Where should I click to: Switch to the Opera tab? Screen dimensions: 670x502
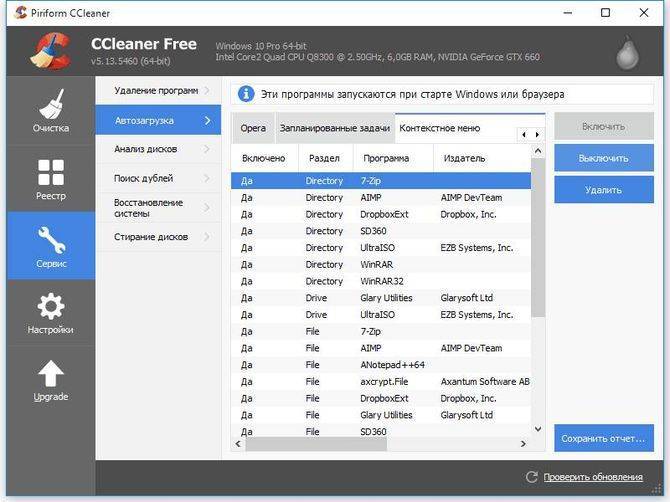coord(253,128)
